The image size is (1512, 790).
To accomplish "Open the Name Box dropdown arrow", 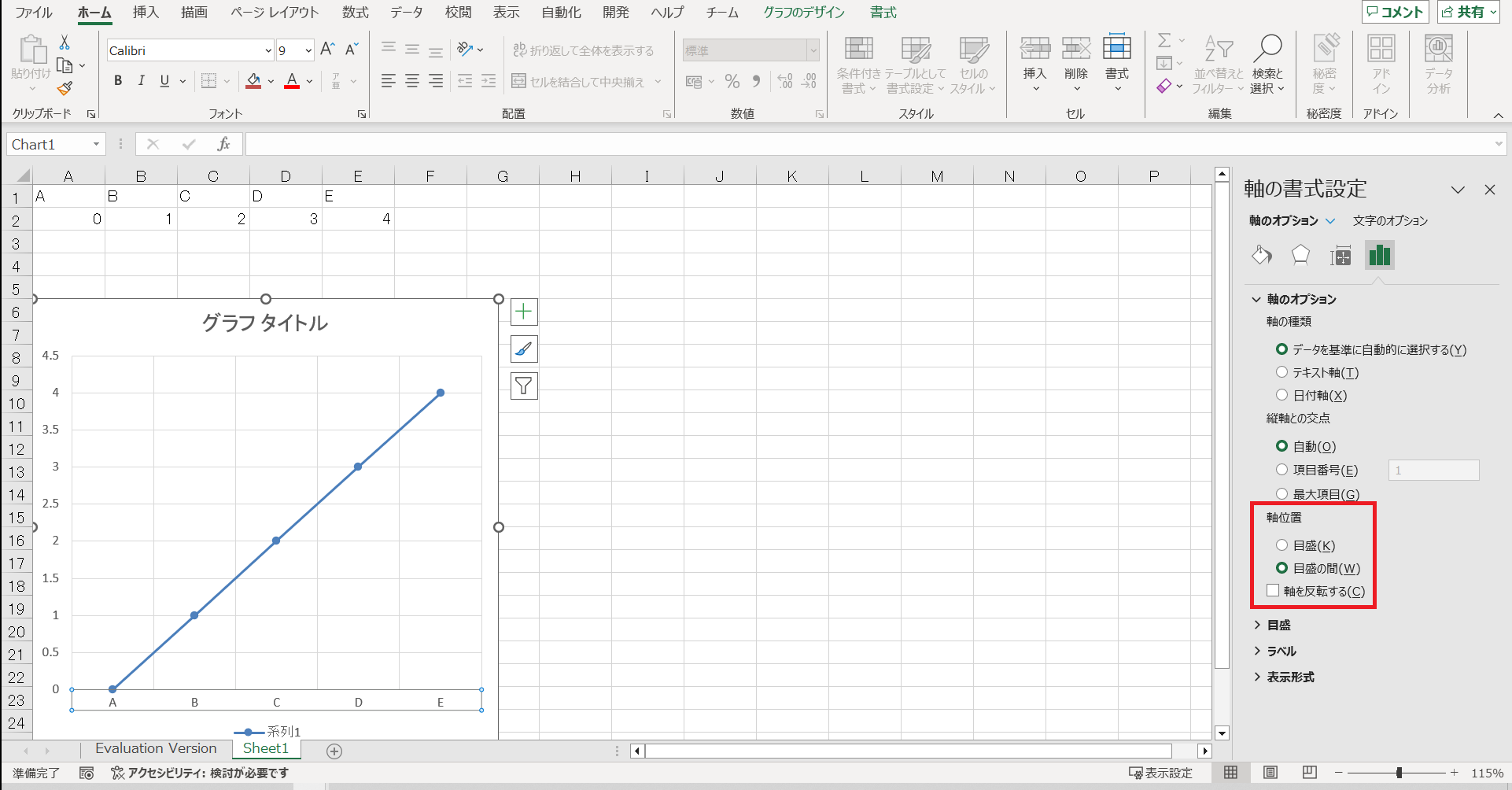I will click(x=96, y=144).
